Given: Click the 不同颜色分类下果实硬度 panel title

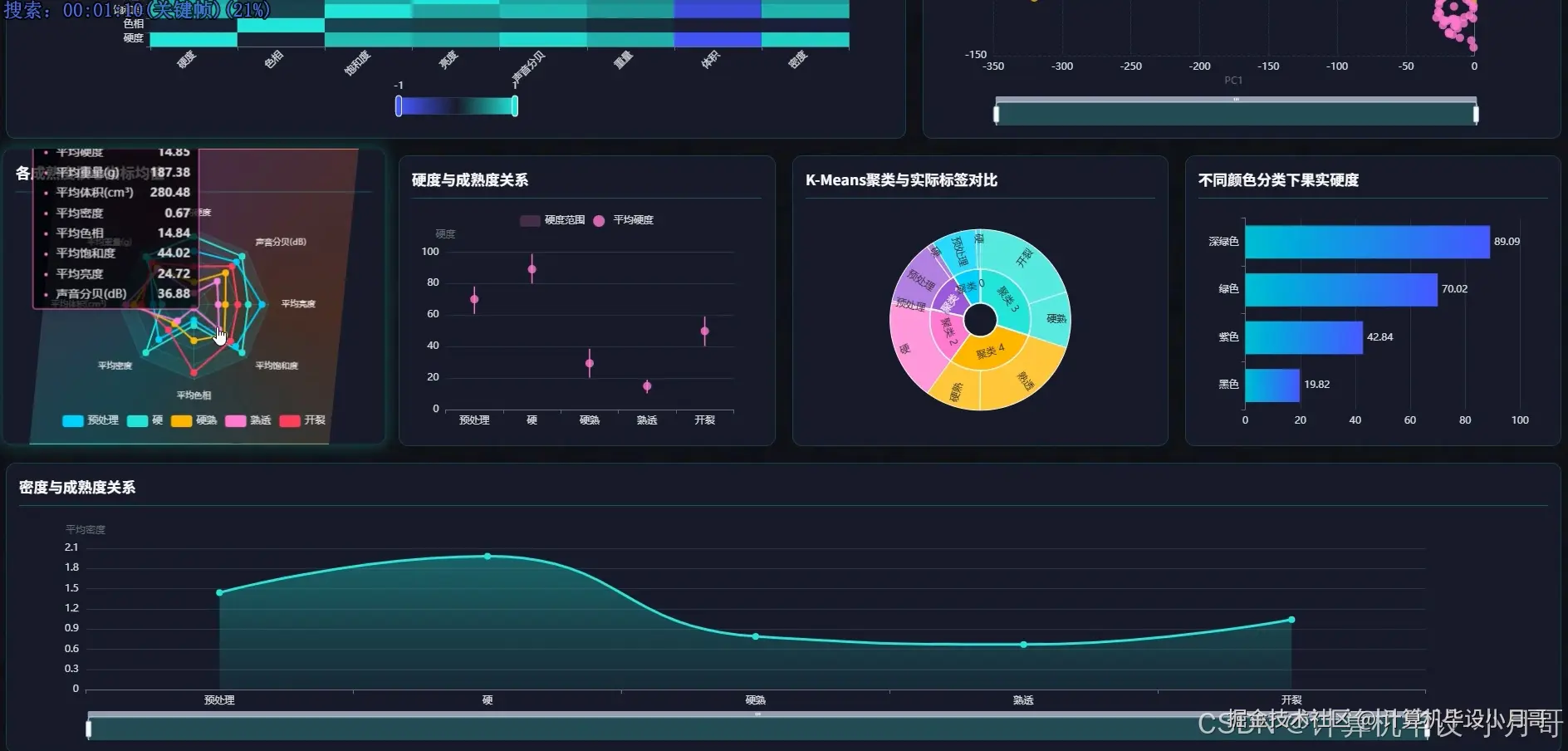Looking at the screenshot, I should click(x=1278, y=180).
